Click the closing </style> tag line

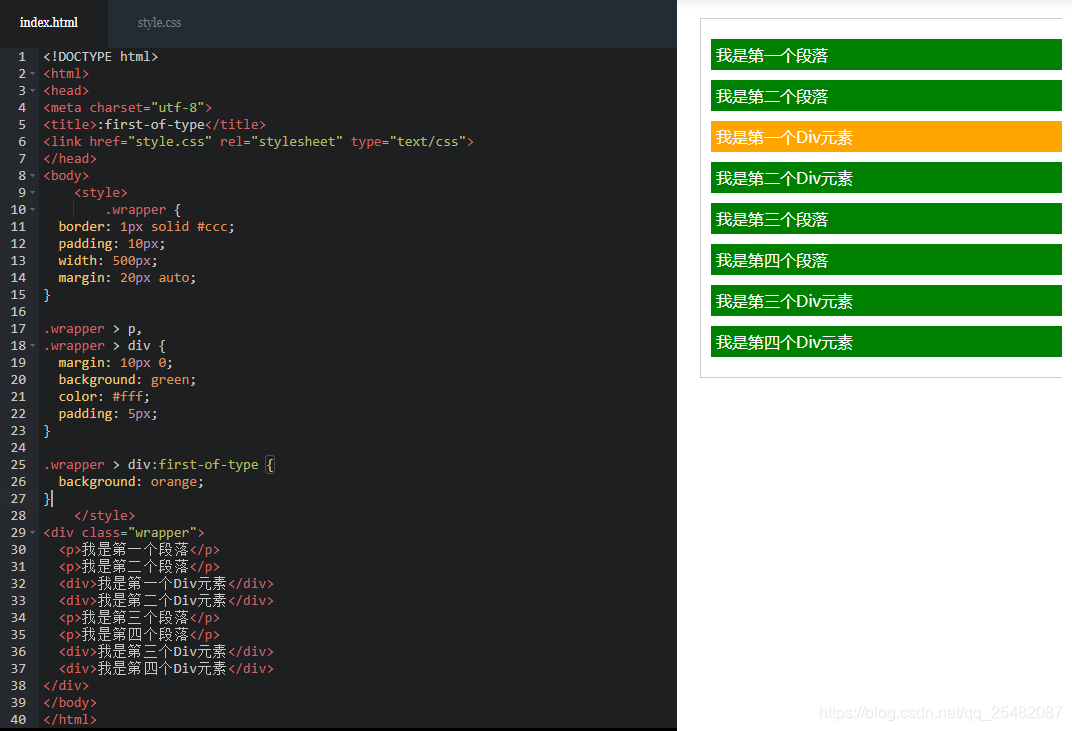(105, 516)
